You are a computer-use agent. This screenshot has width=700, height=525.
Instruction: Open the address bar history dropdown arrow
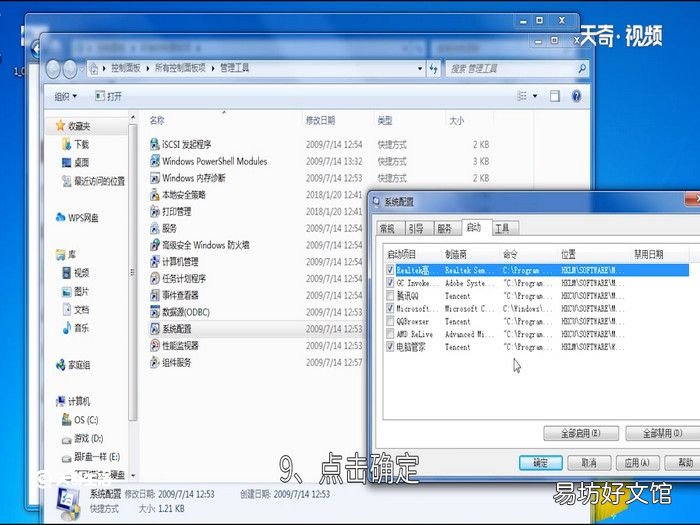click(x=420, y=69)
